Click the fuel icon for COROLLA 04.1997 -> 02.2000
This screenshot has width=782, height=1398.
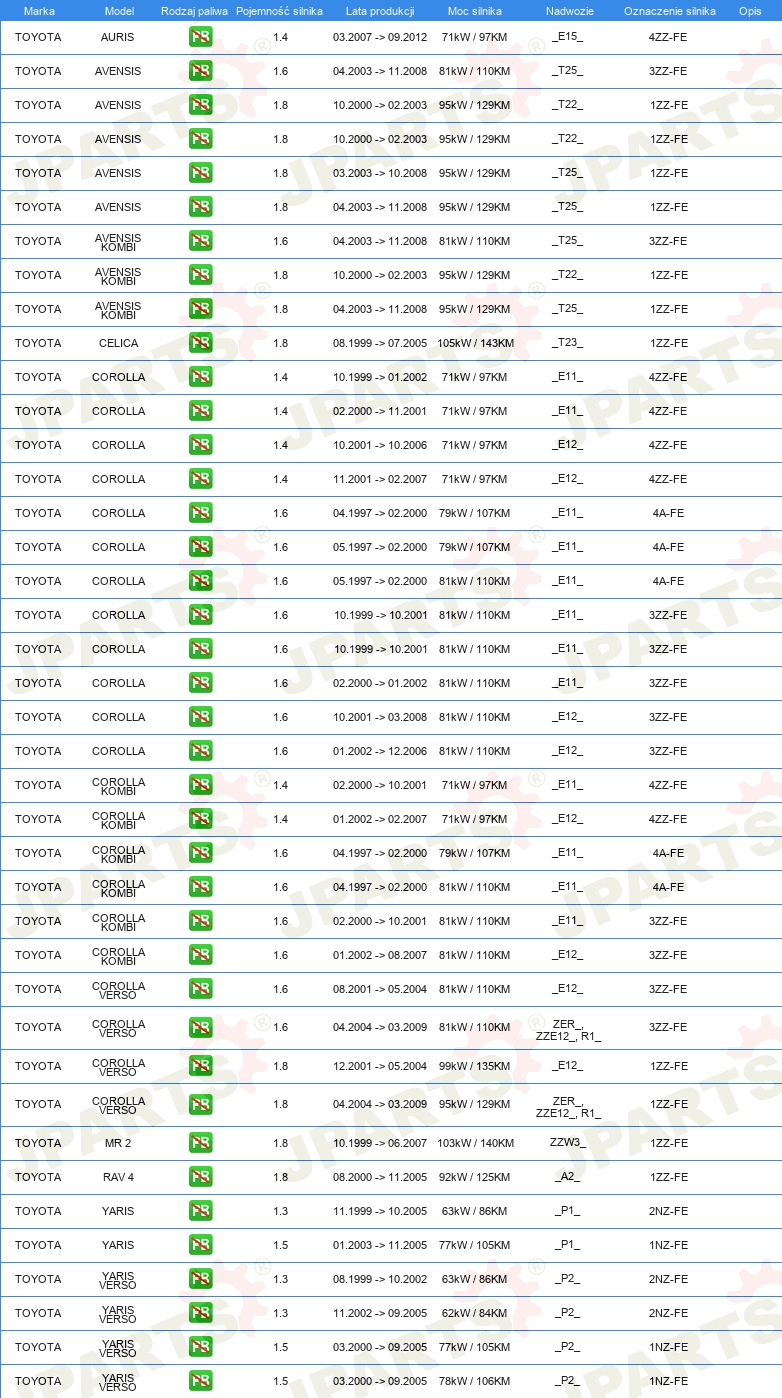coord(200,513)
